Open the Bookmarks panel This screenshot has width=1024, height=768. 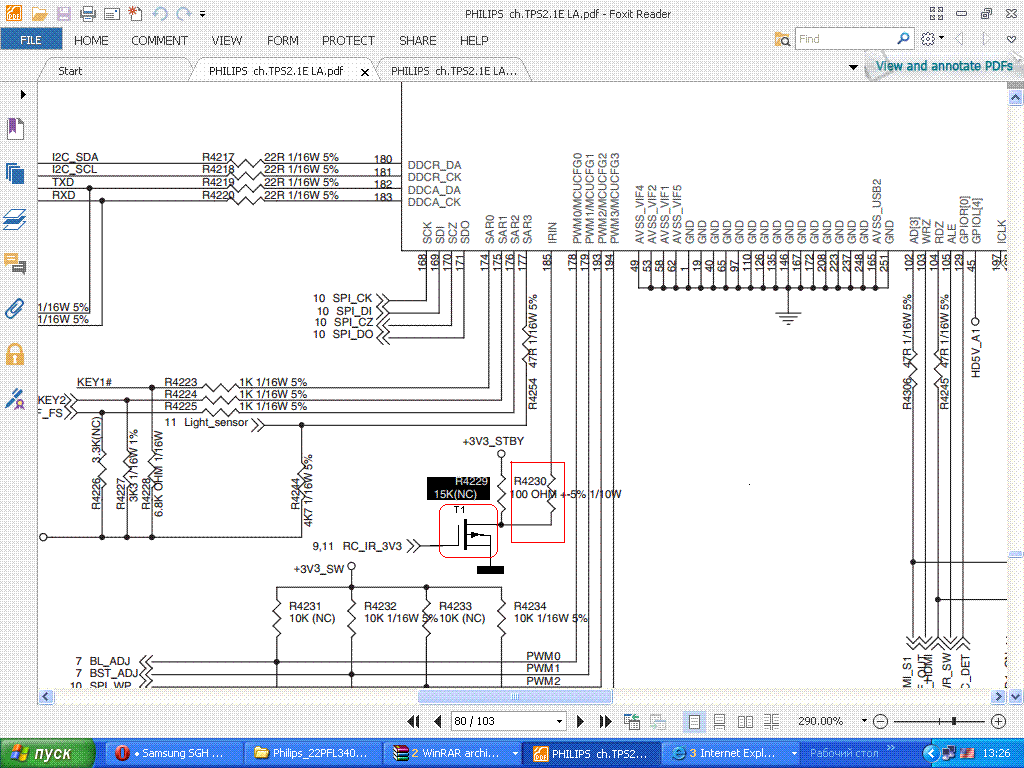tap(15, 128)
